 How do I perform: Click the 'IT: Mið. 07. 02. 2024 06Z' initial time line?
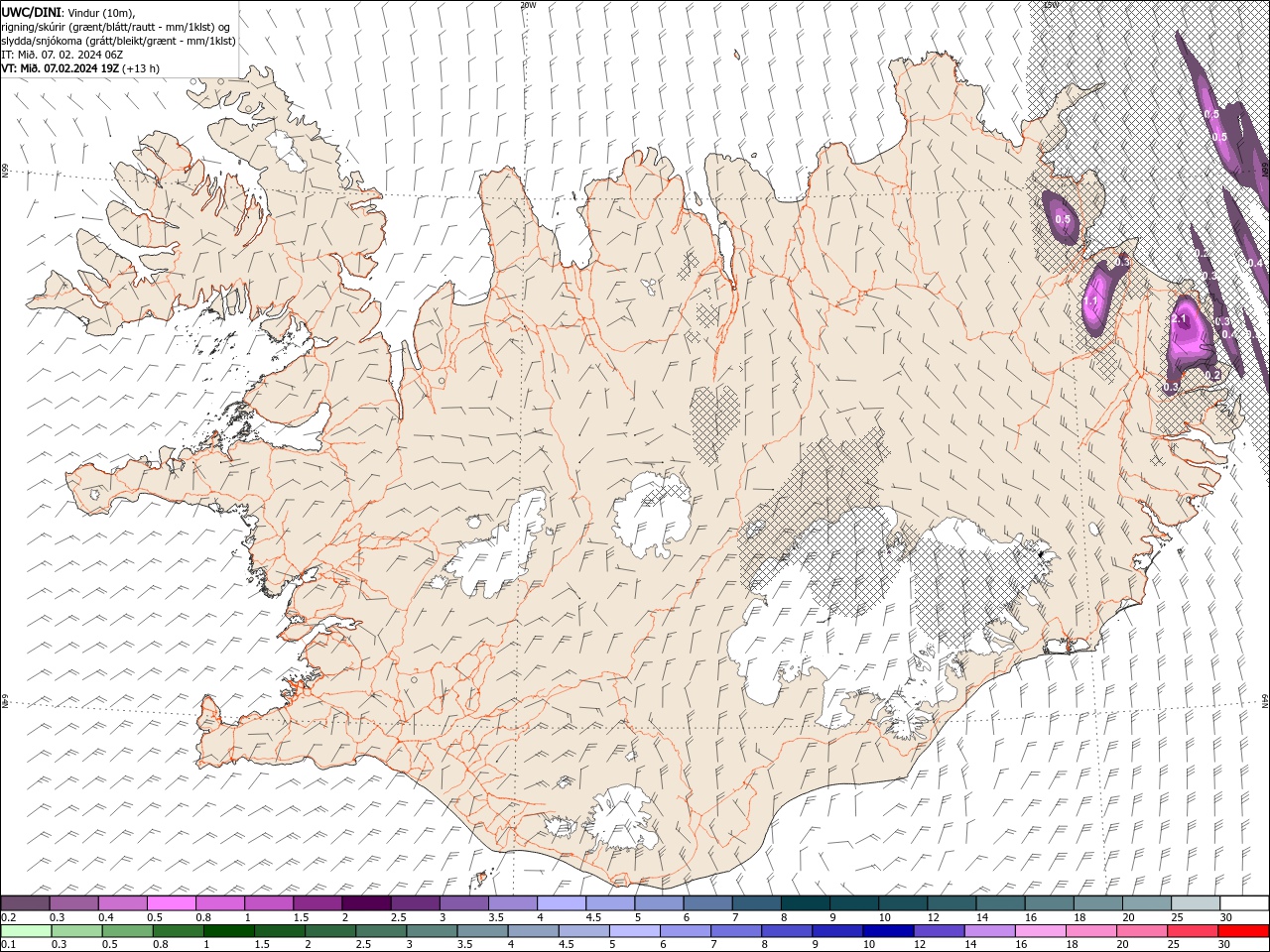pos(63,55)
